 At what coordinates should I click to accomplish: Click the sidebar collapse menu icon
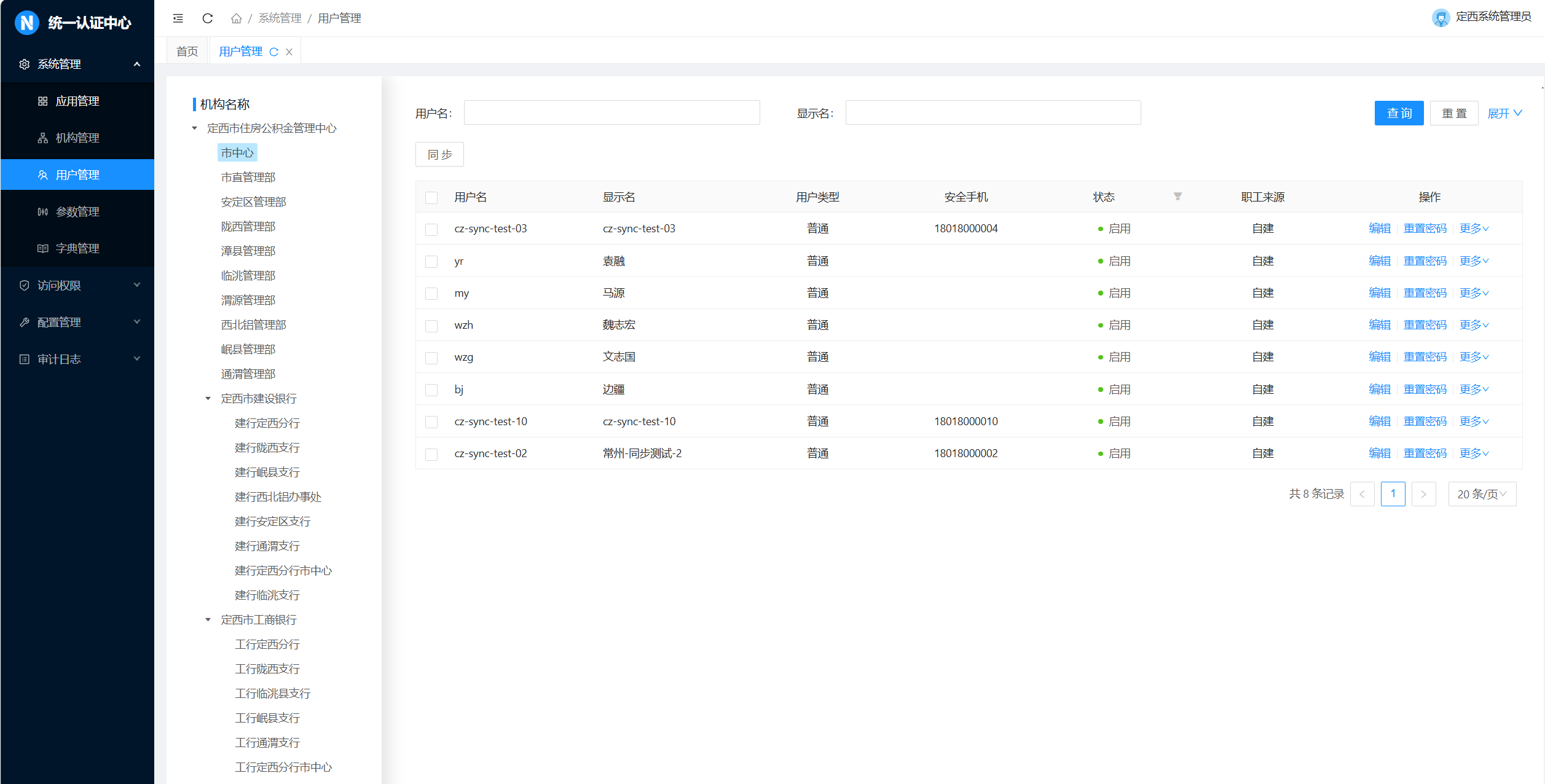178,18
